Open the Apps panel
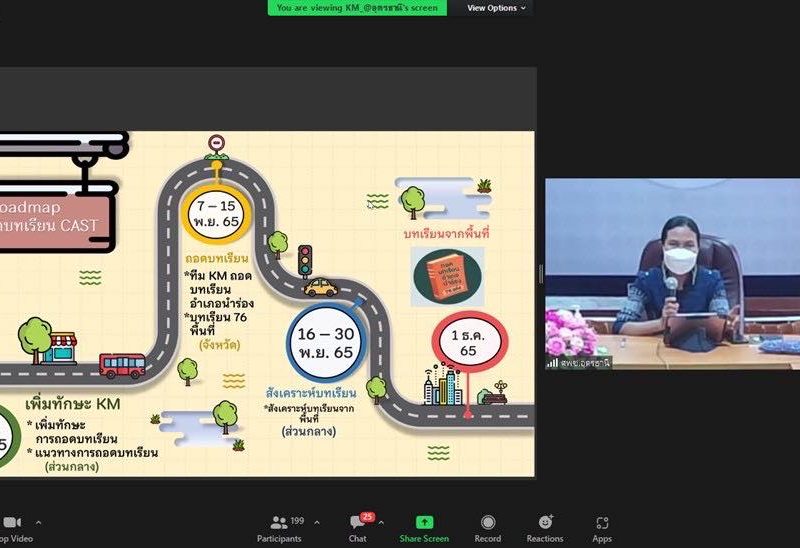 coord(601,527)
